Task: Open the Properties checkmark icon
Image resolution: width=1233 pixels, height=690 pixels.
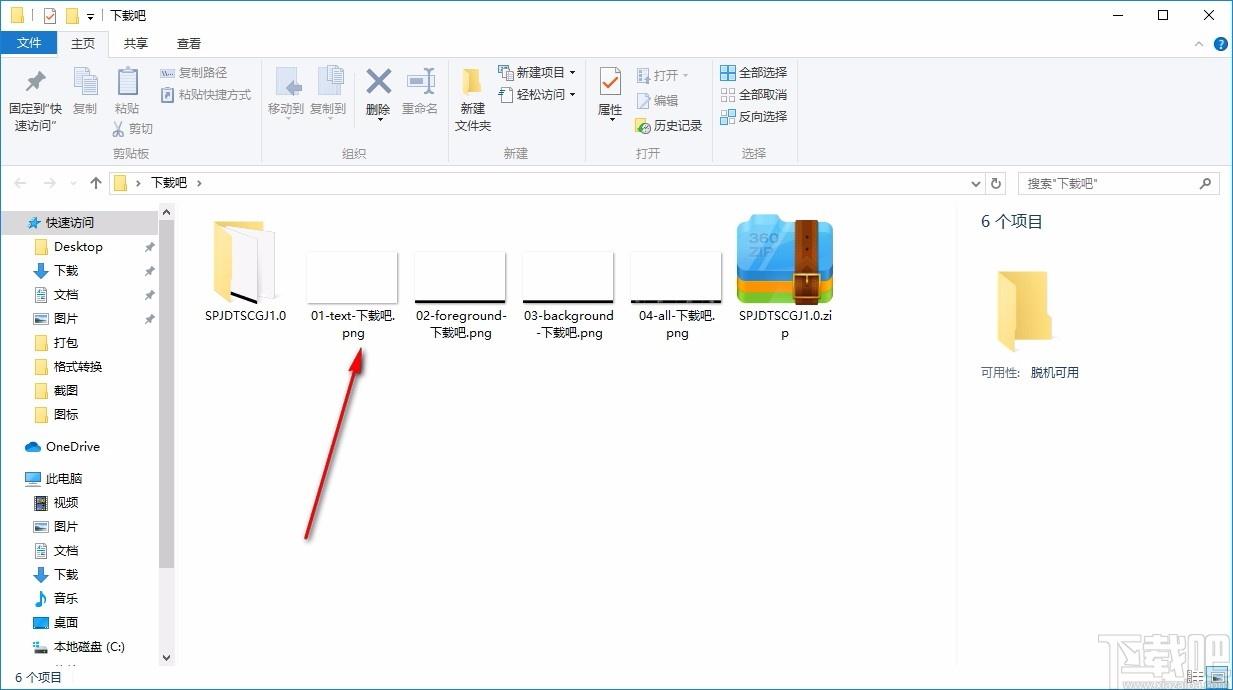Action: pyautogui.click(x=610, y=82)
